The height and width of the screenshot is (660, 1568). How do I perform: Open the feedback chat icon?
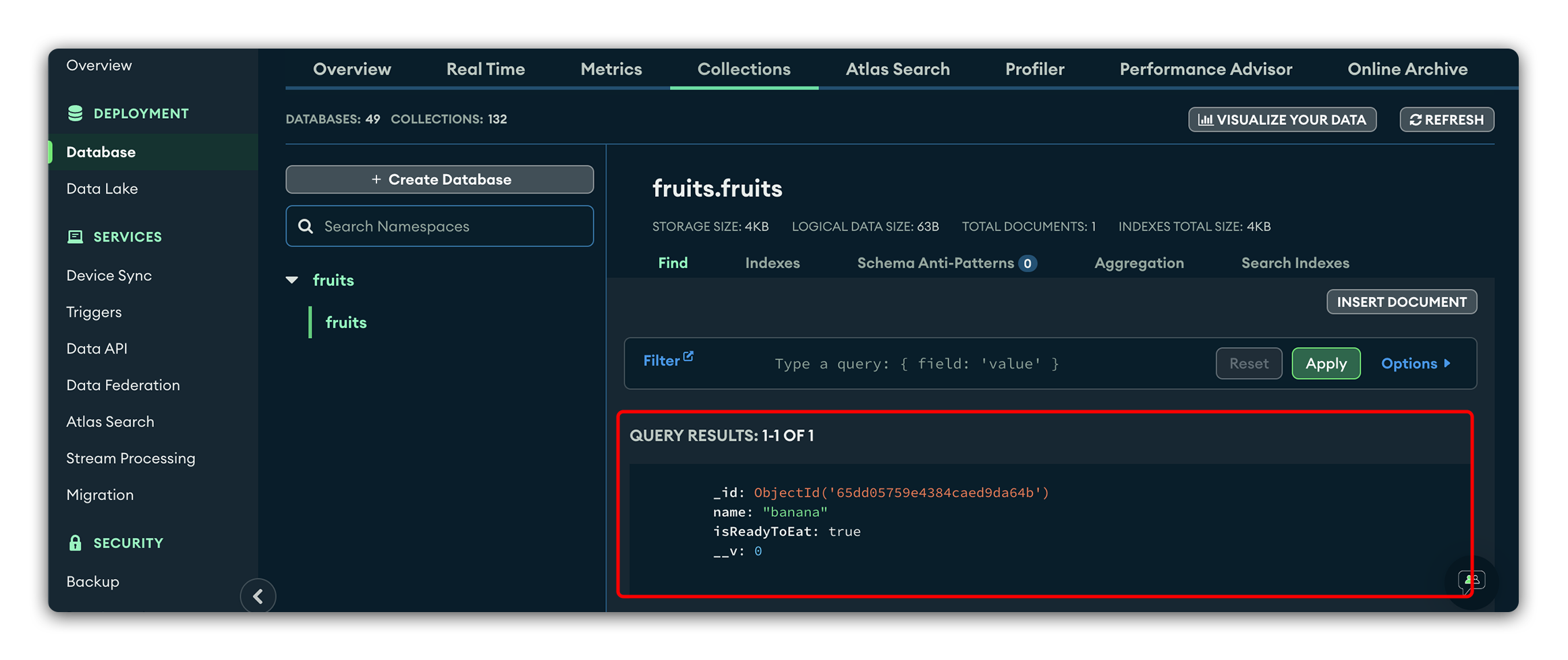click(x=1470, y=581)
